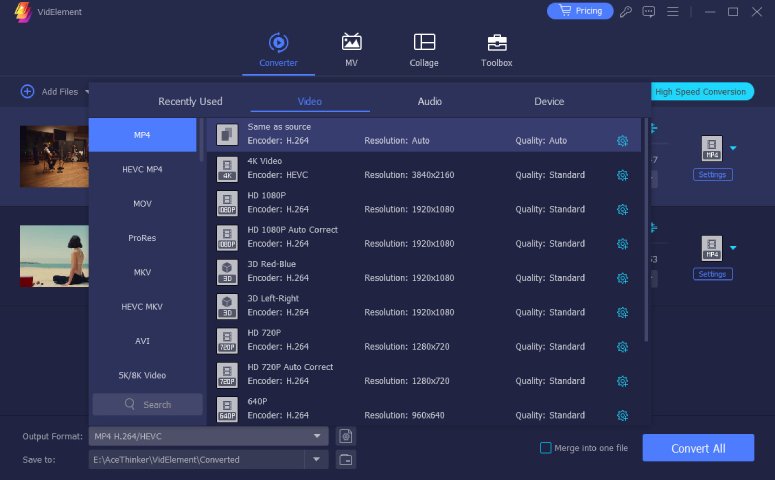Select MOV format
The image size is (775, 480).
pyautogui.click(x=142, y=204)
